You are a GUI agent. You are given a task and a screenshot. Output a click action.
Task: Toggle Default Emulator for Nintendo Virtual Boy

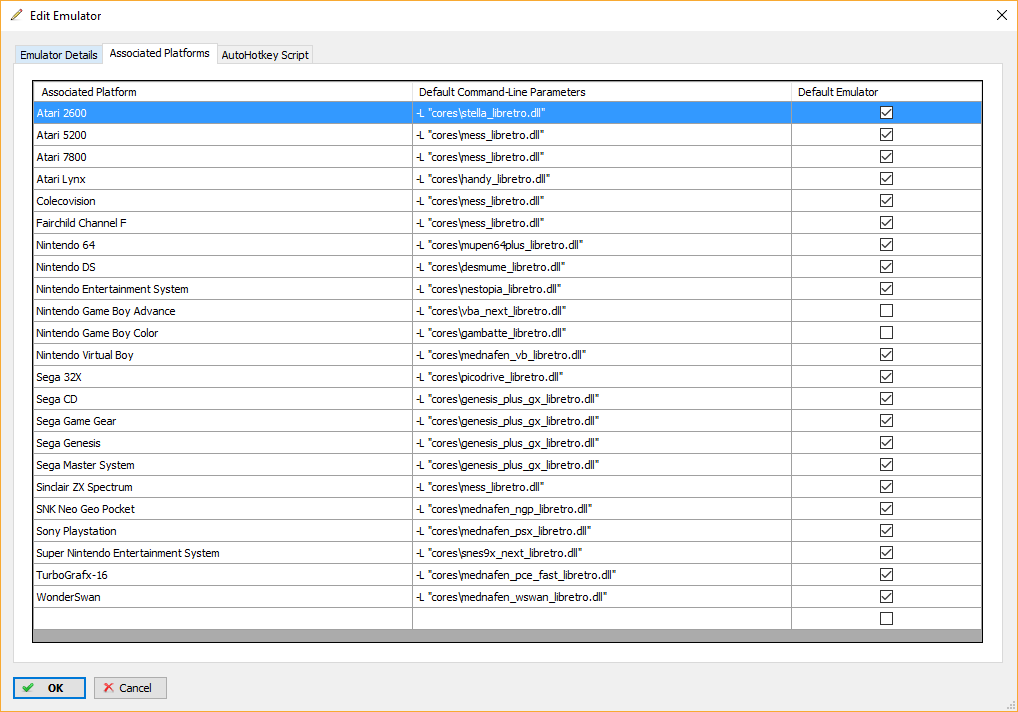point(886,355)
